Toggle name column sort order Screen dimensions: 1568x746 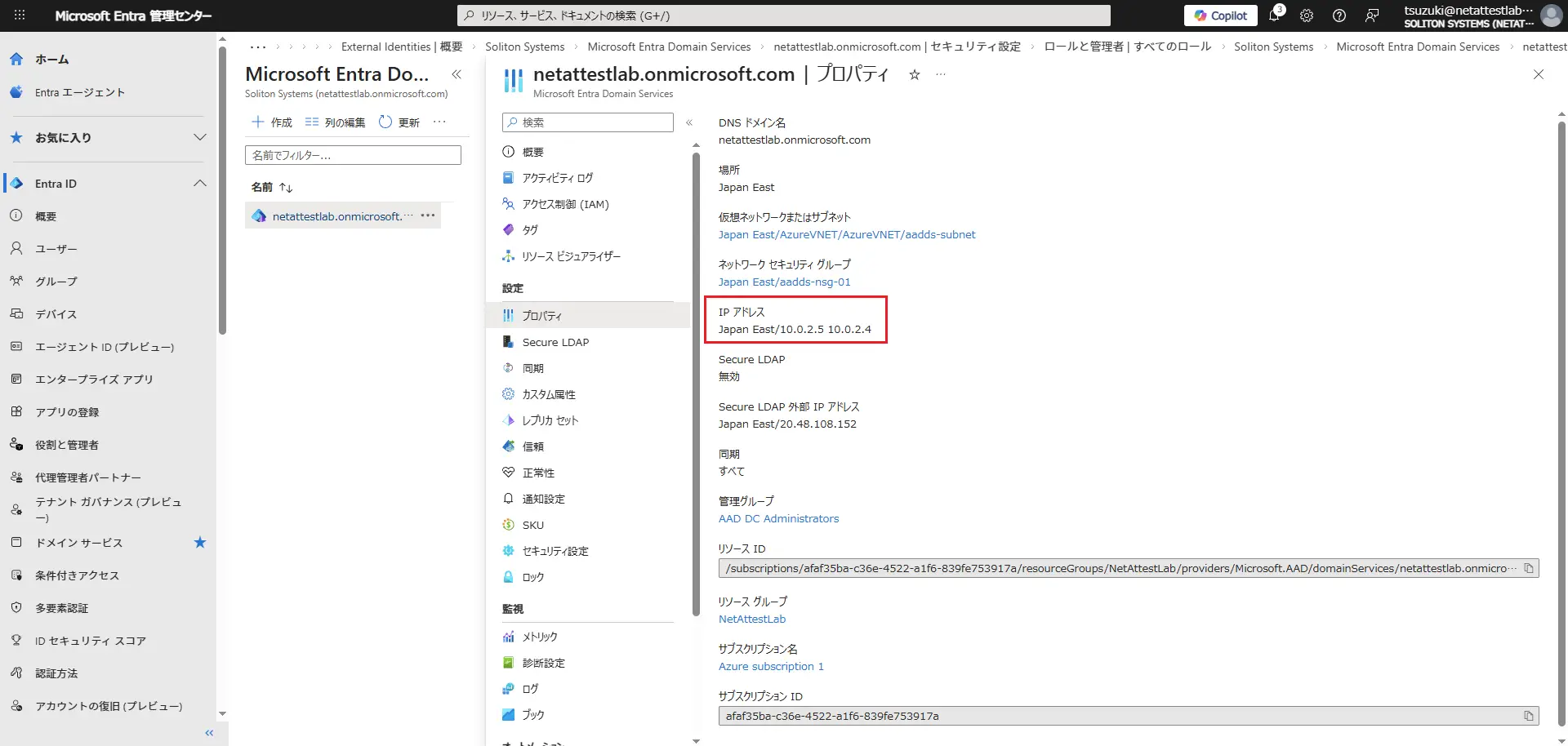click(x=285, y=188)
